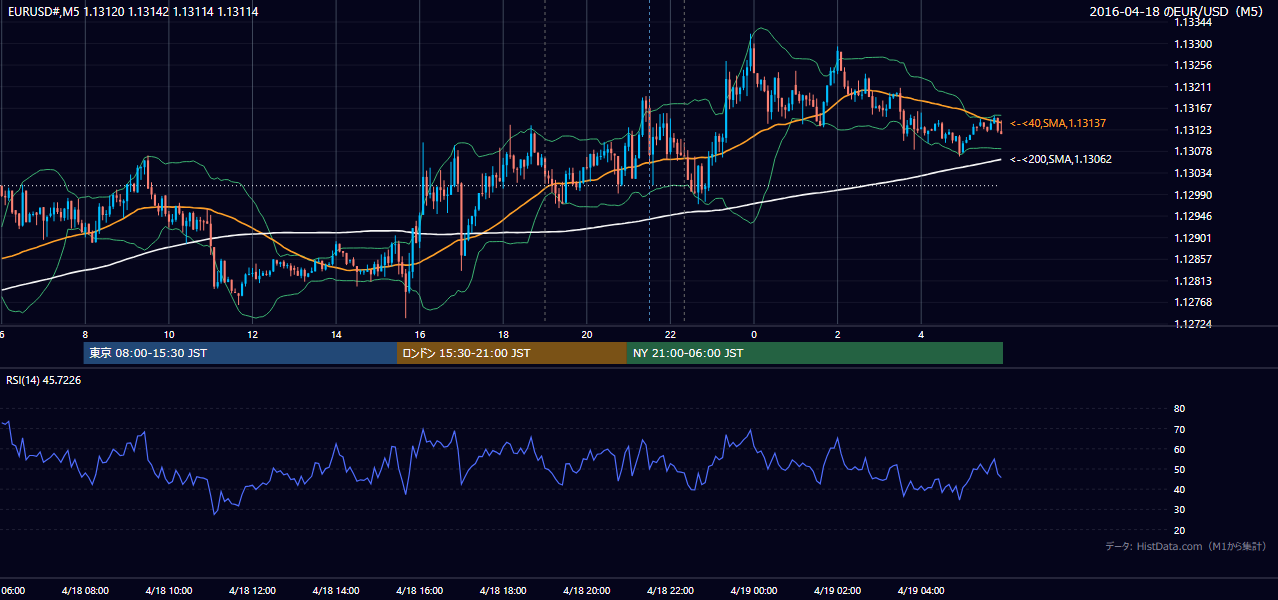Click the 4/19 00:00 time axis label
The height and width of the screenshot is (600, 1278).
point(754,591)
